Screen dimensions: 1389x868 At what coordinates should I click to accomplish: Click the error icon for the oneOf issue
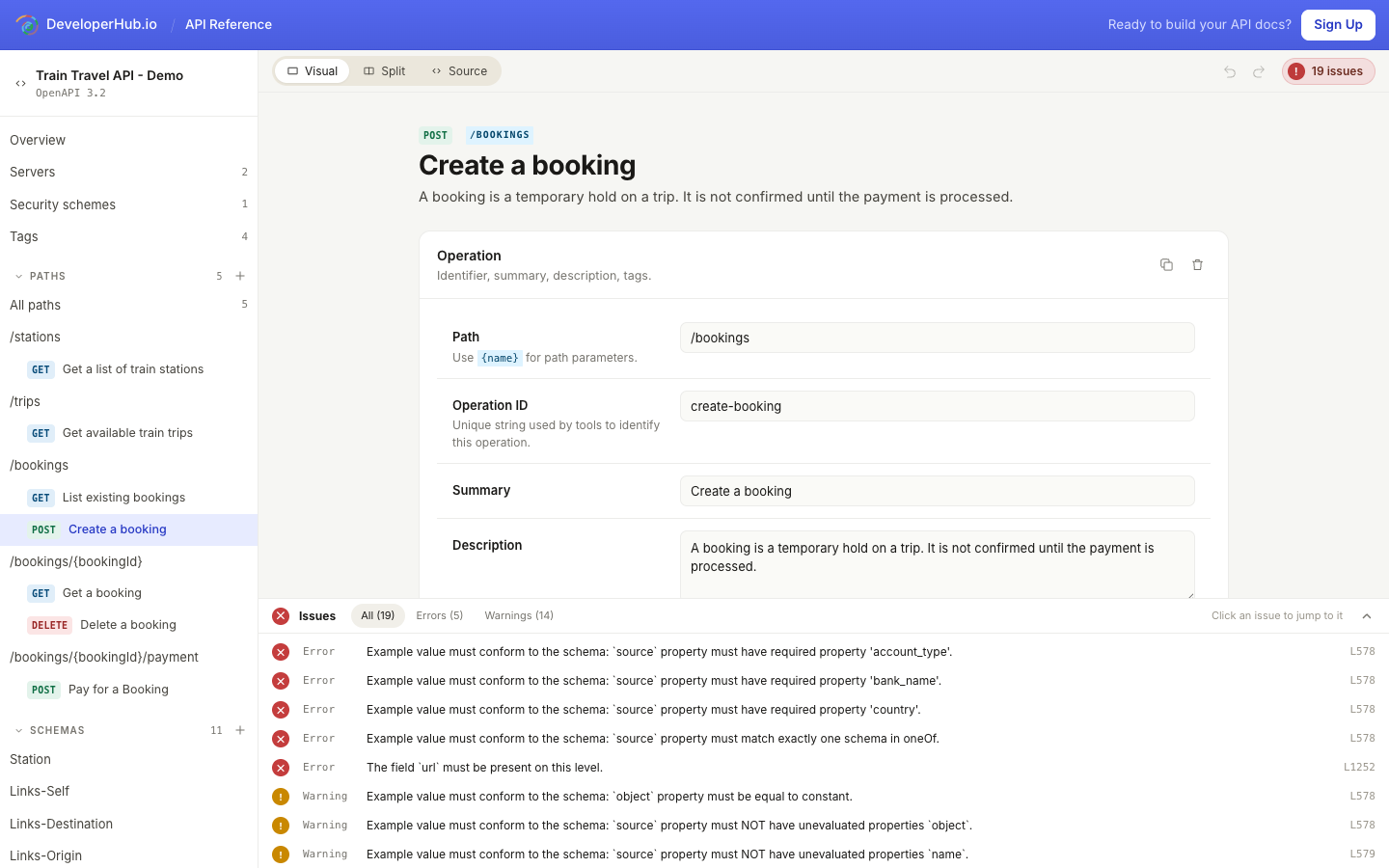point(281,739)
